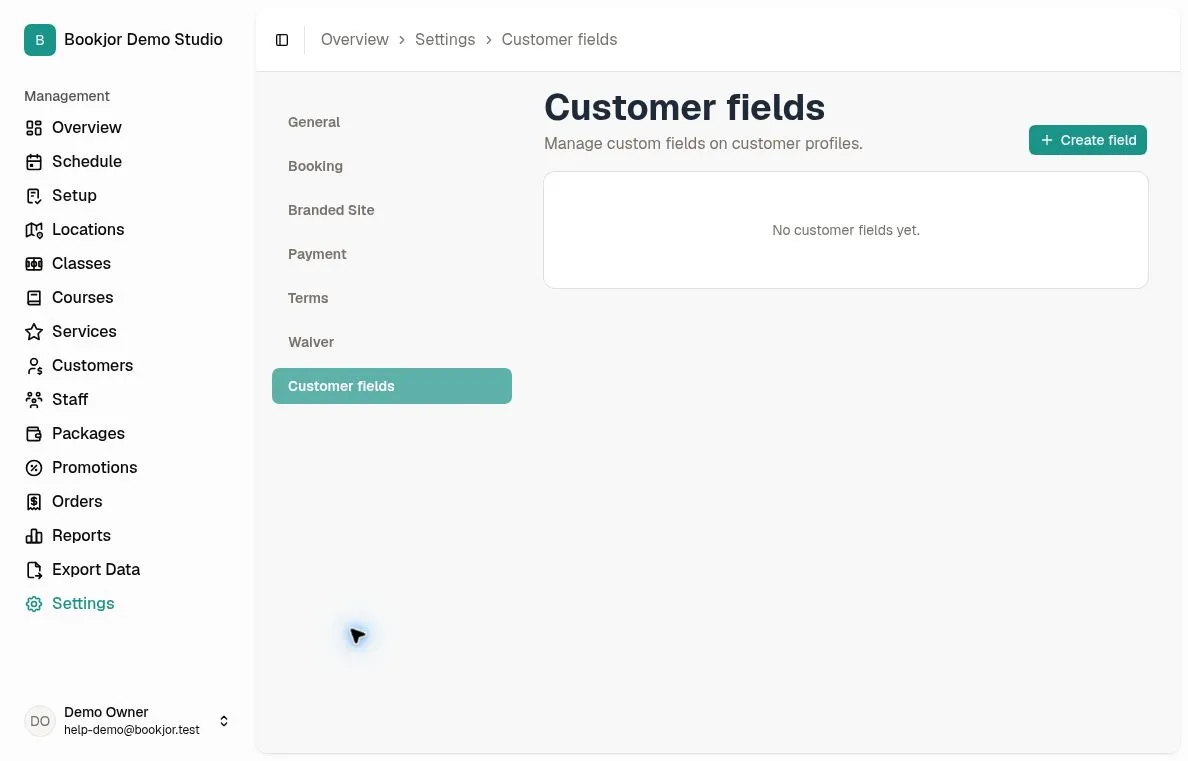Open the Branded Site settings tab
This screenshot has width=1188, height=761.
(392, 211)
